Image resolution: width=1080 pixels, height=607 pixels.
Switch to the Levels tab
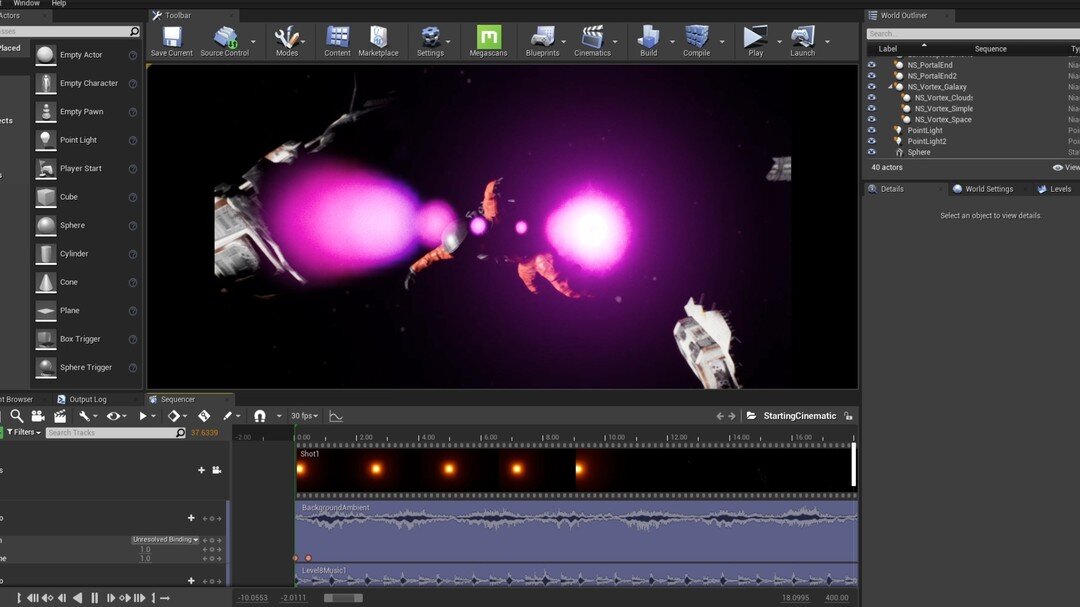pos(1054,189)
